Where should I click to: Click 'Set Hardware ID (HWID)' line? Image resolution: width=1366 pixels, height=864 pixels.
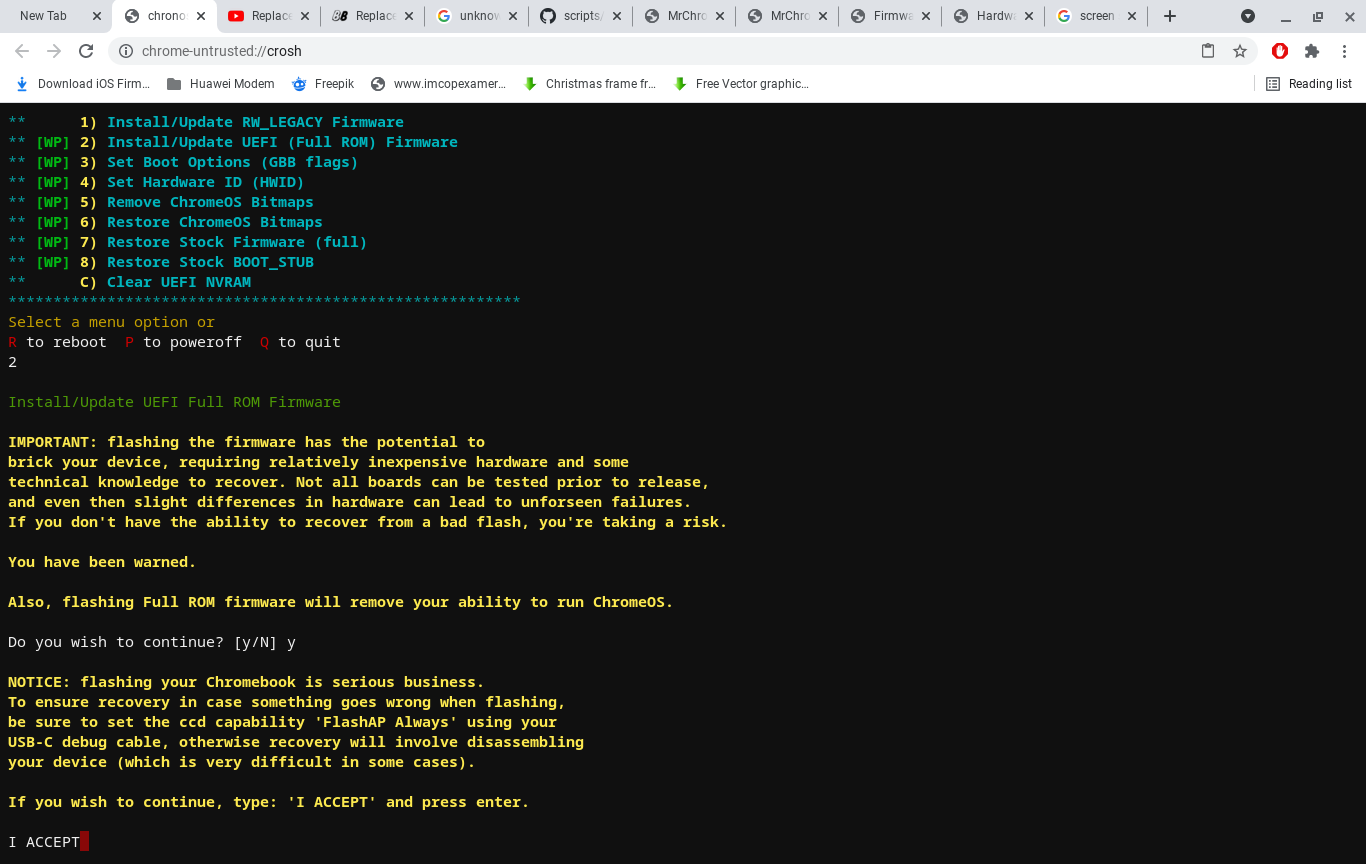[205, 182]
